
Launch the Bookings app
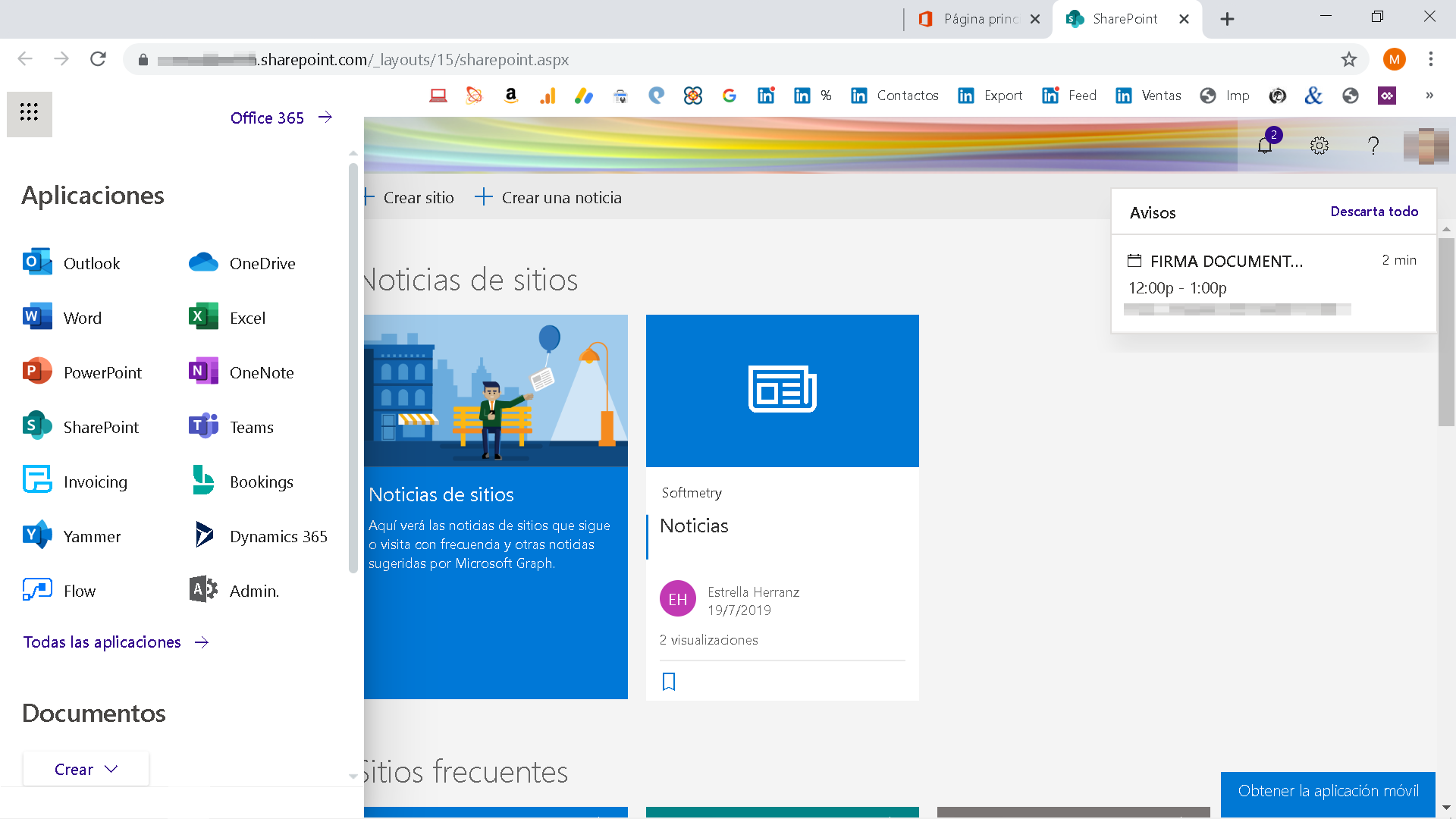click(x=241, y=482)
